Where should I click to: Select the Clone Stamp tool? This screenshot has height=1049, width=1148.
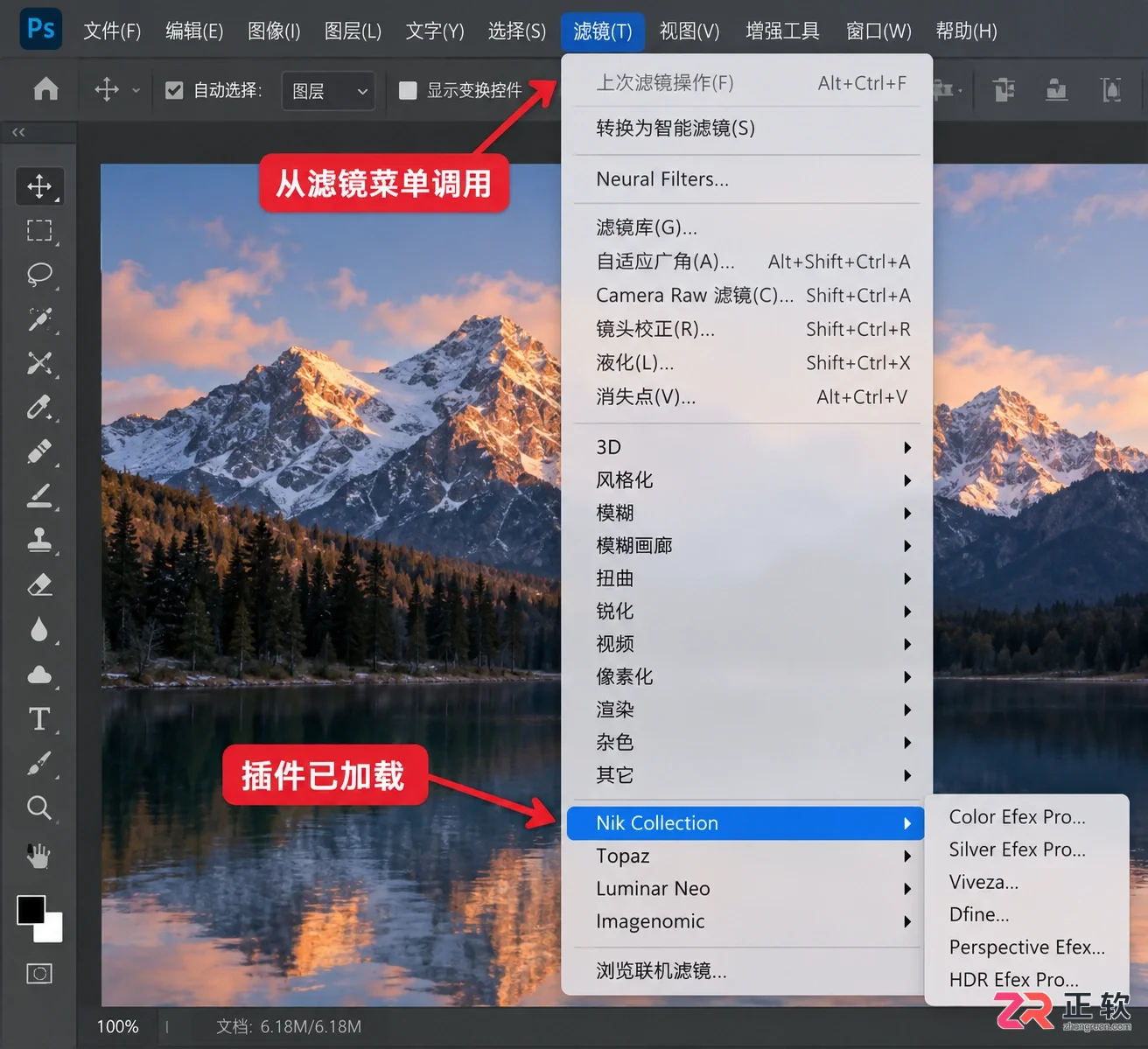pyautogui.click(x=39, y=541)
